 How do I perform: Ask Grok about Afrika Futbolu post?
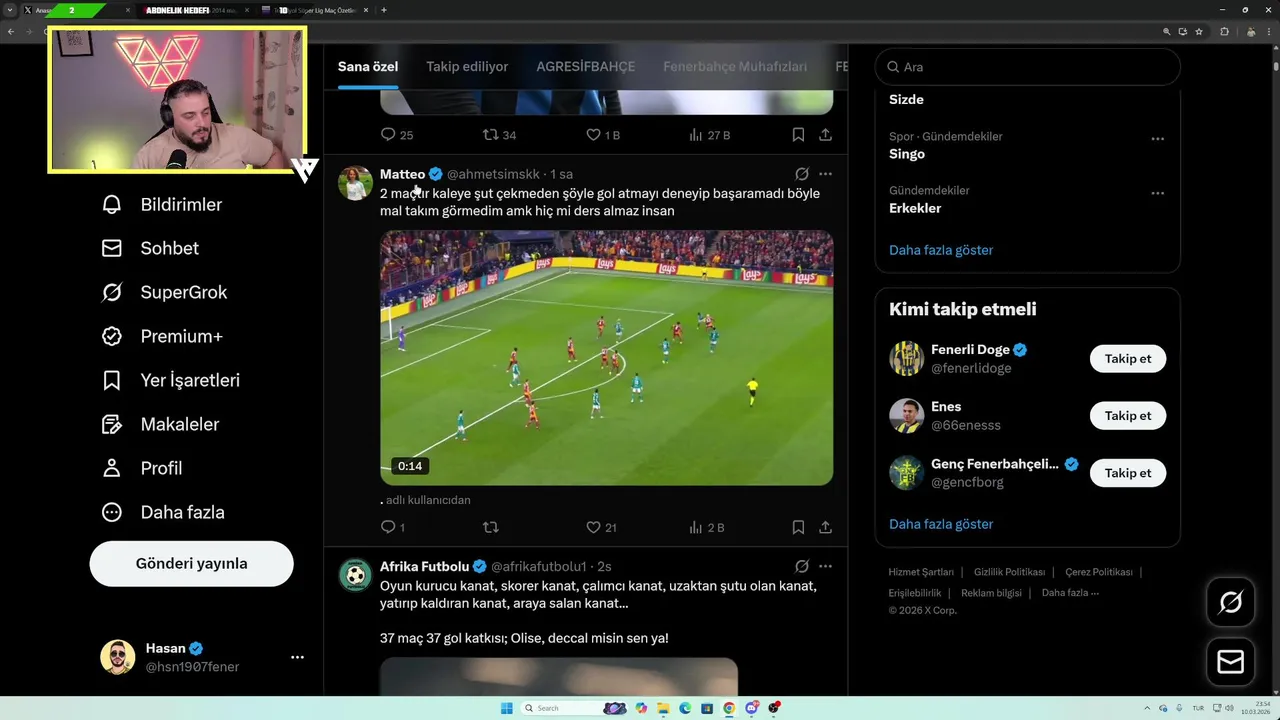point(801,566)
